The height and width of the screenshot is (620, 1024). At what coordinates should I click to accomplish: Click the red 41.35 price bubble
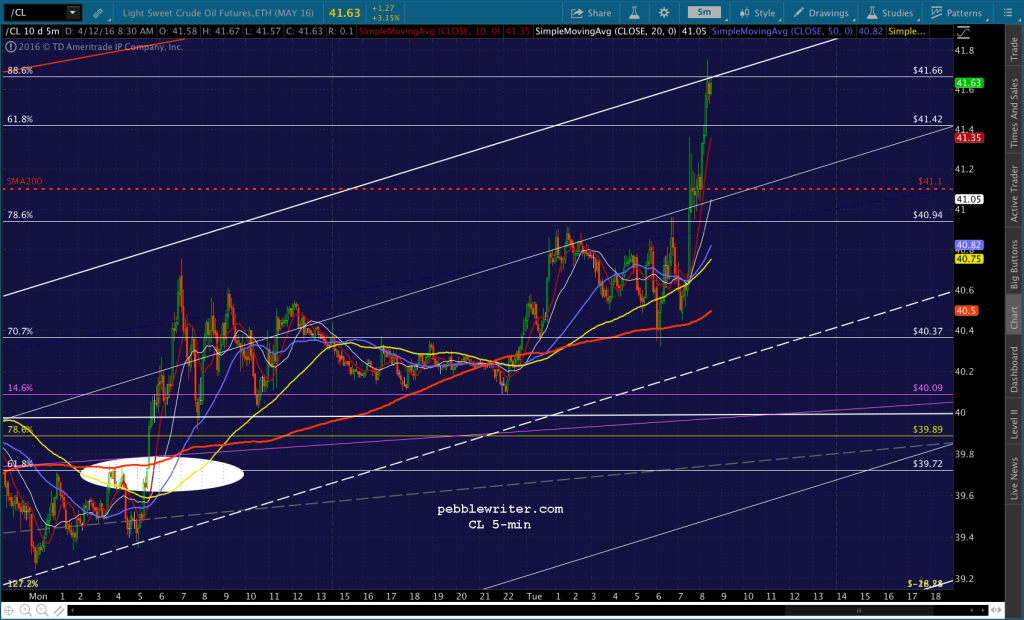968,138
